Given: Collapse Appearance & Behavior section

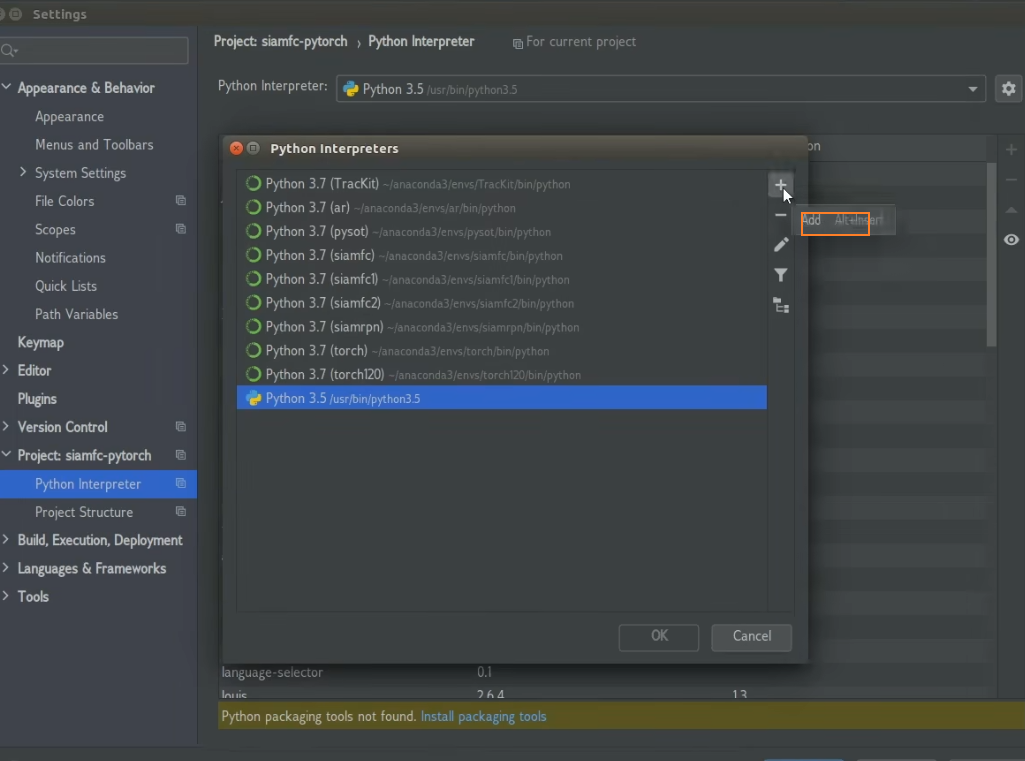Looking at the screenshot, I should coord(7,87).
